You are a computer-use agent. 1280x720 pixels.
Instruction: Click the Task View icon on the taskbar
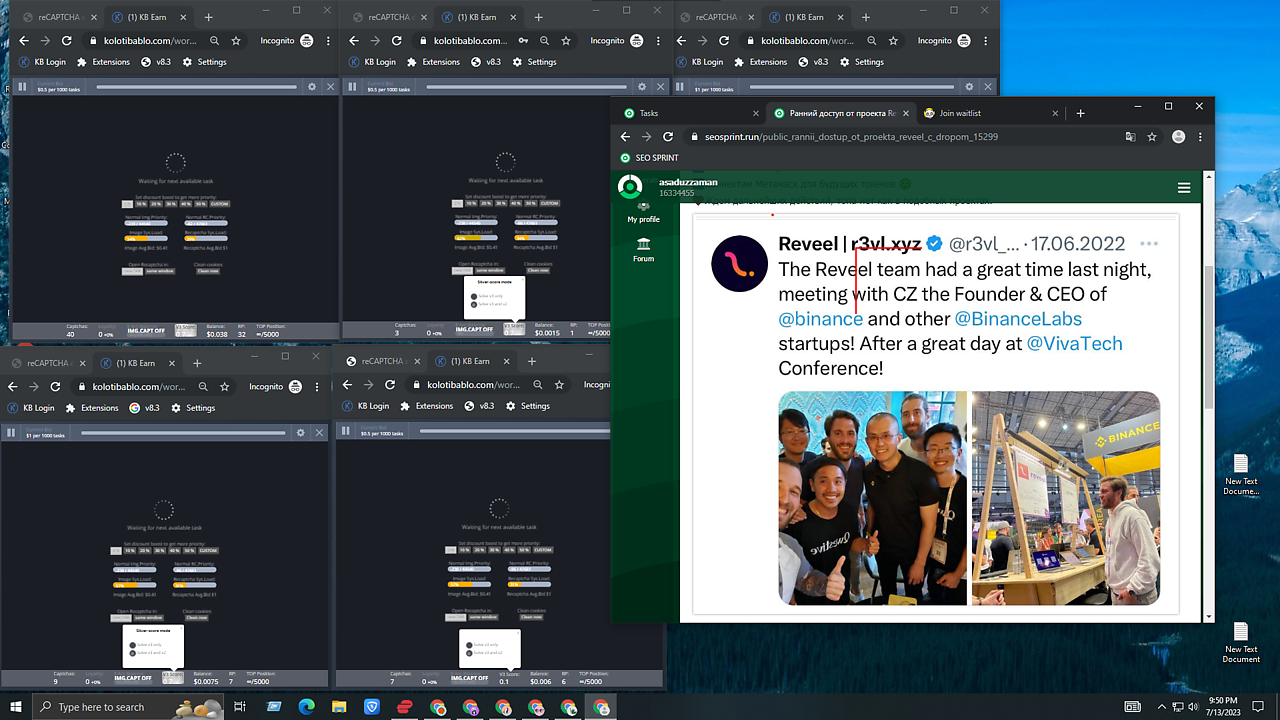(240, 707)
